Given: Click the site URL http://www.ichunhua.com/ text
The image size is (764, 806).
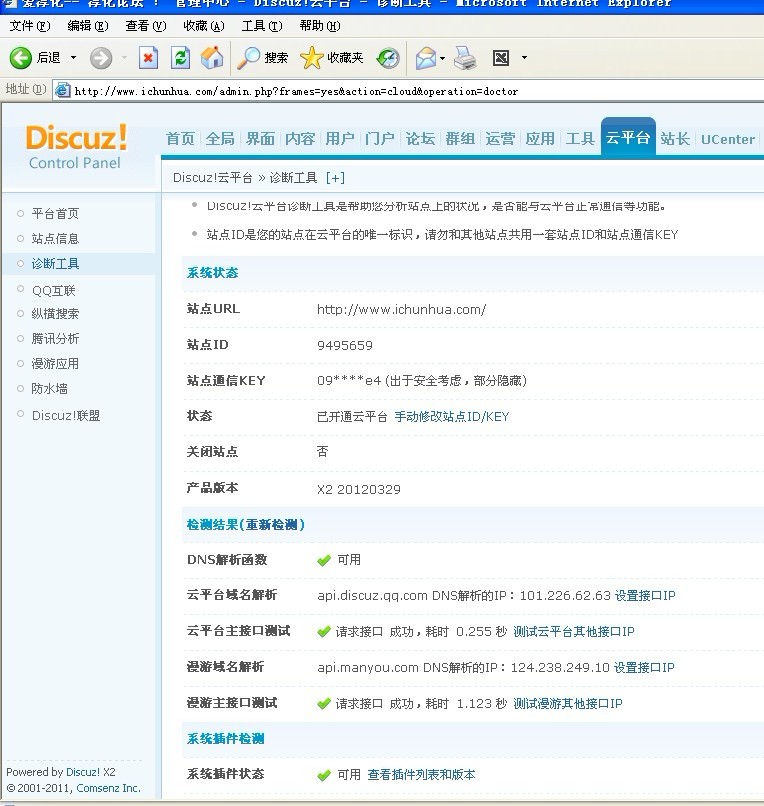Looking at the screenshot, I should [x=402, y=309].
